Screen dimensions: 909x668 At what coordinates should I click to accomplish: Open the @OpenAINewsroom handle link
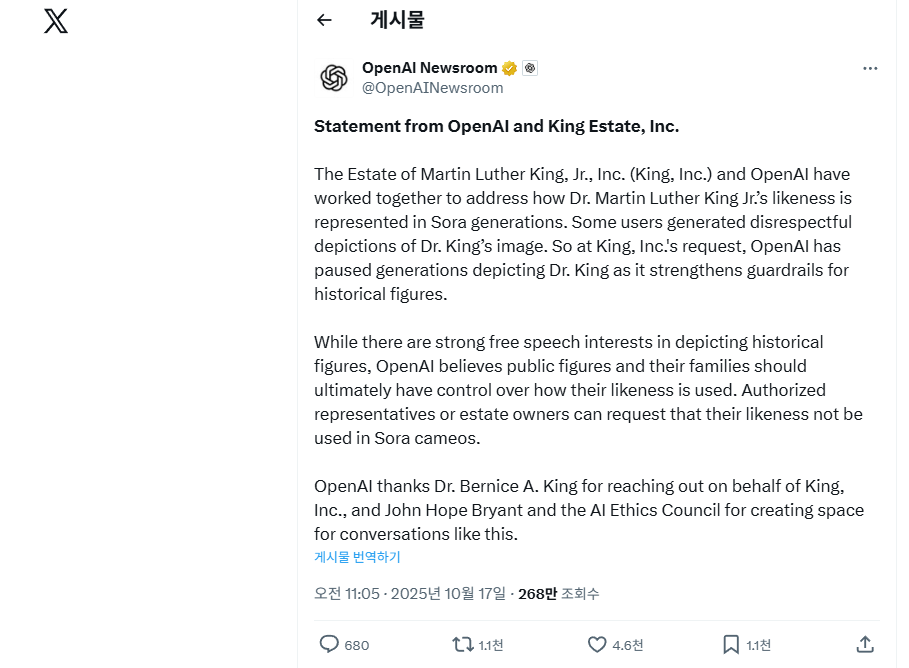coord(432,88)
